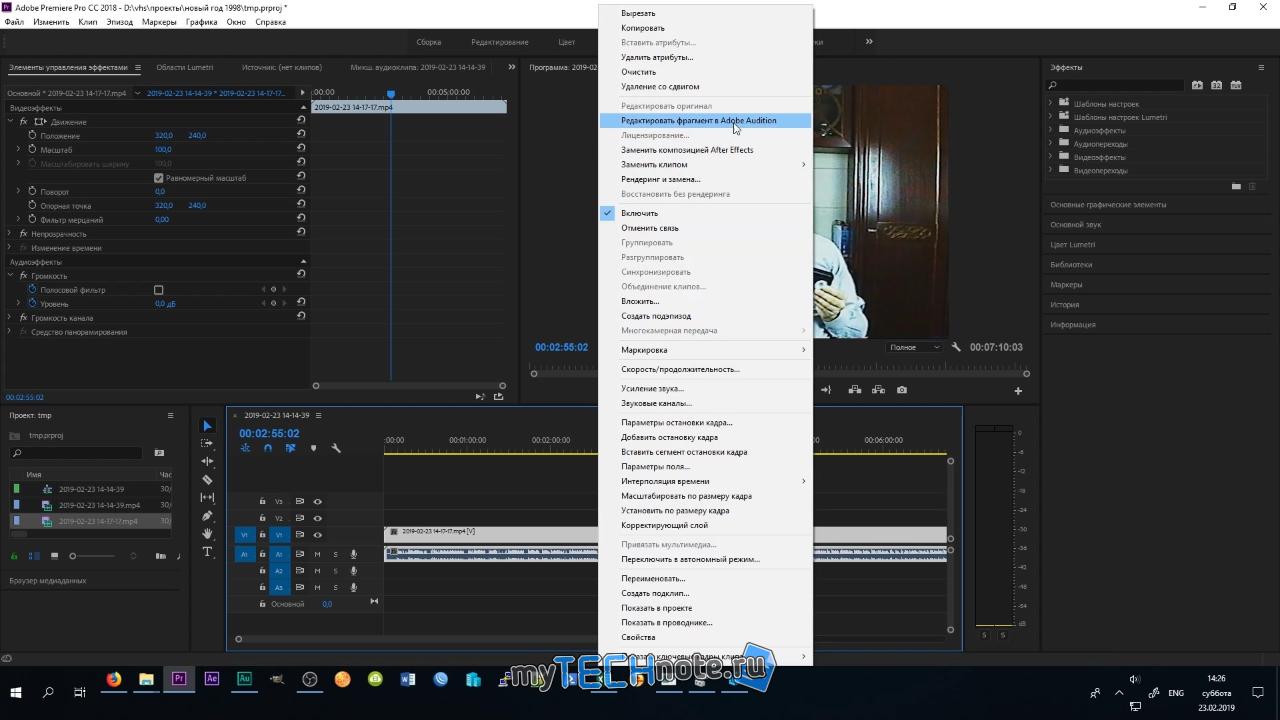Choose Редактировать фрагмент в Adobe Audition

point(705,120)
